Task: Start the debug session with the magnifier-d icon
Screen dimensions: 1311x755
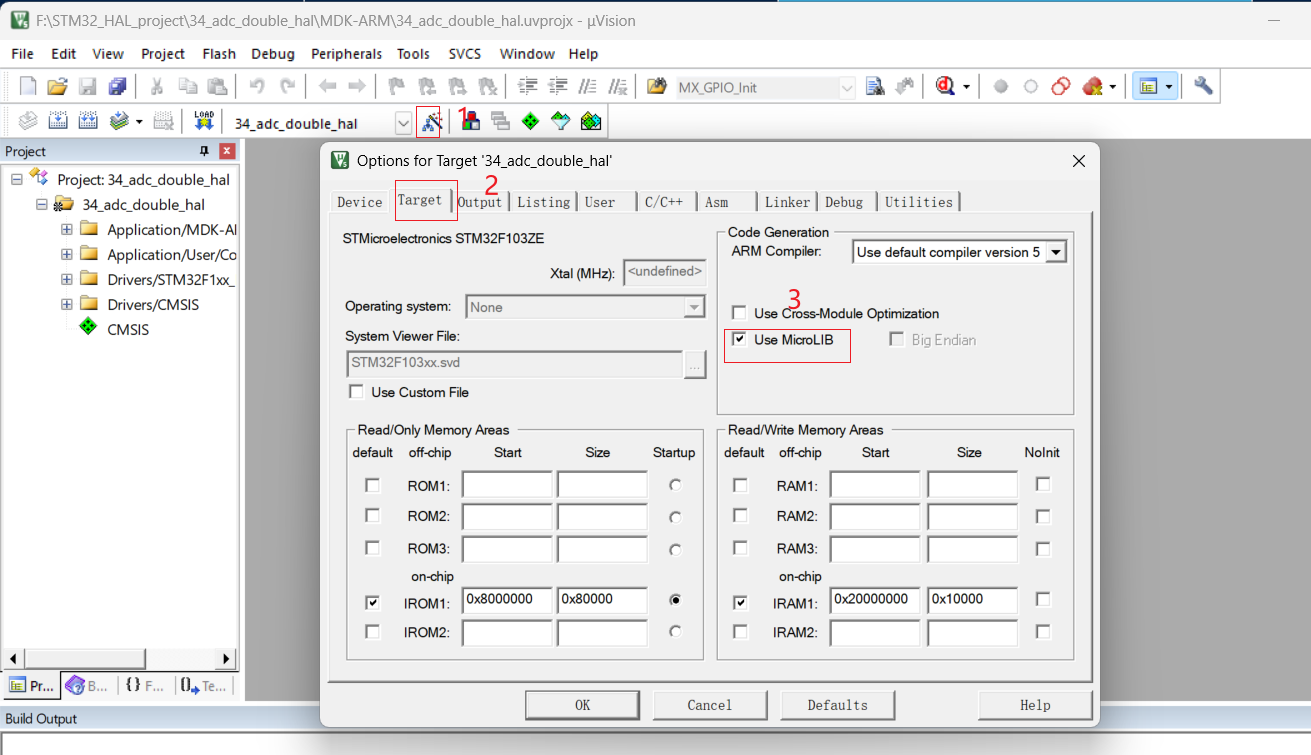Action: (946, 87)
